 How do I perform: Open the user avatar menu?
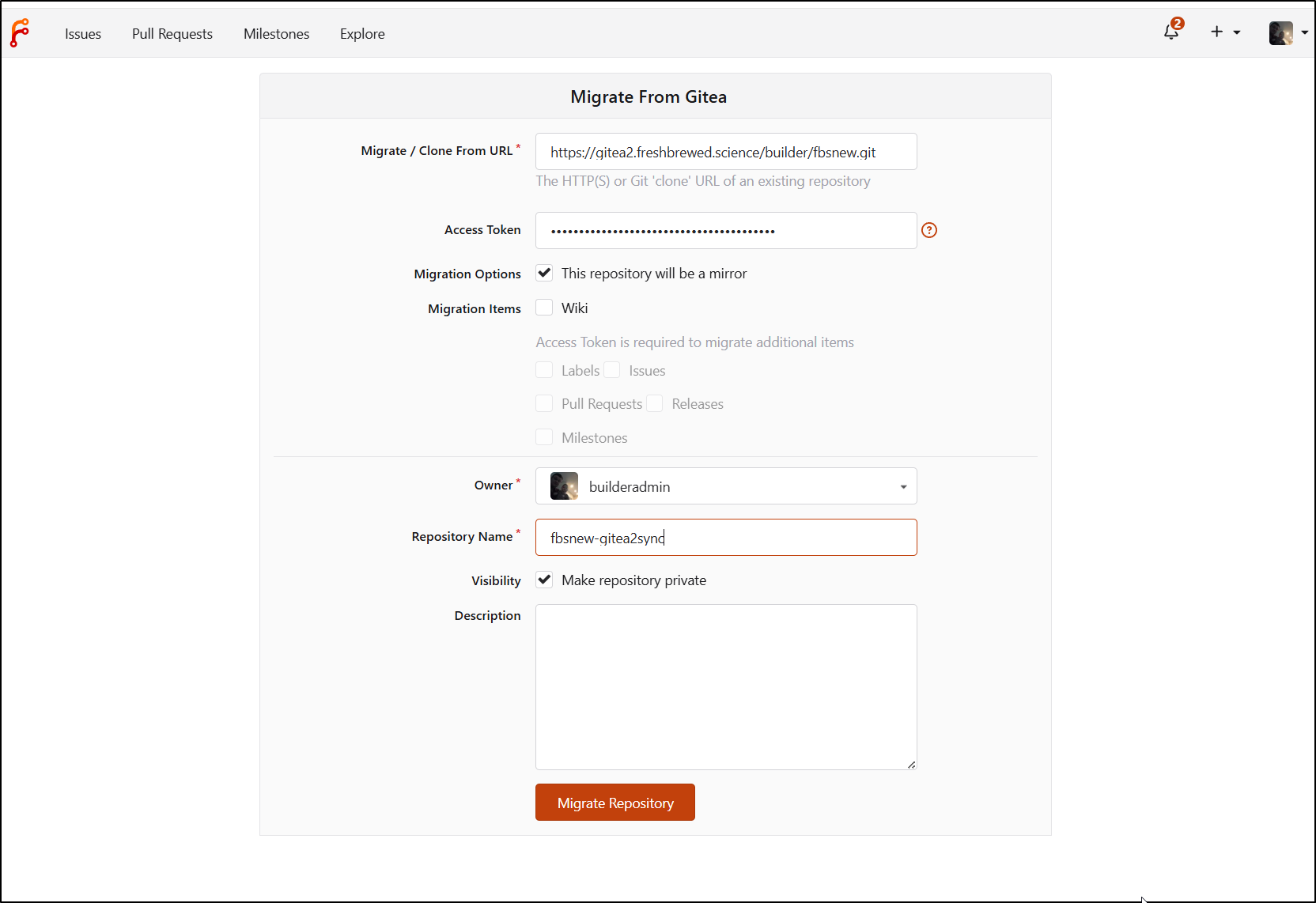coord(1288,32)
